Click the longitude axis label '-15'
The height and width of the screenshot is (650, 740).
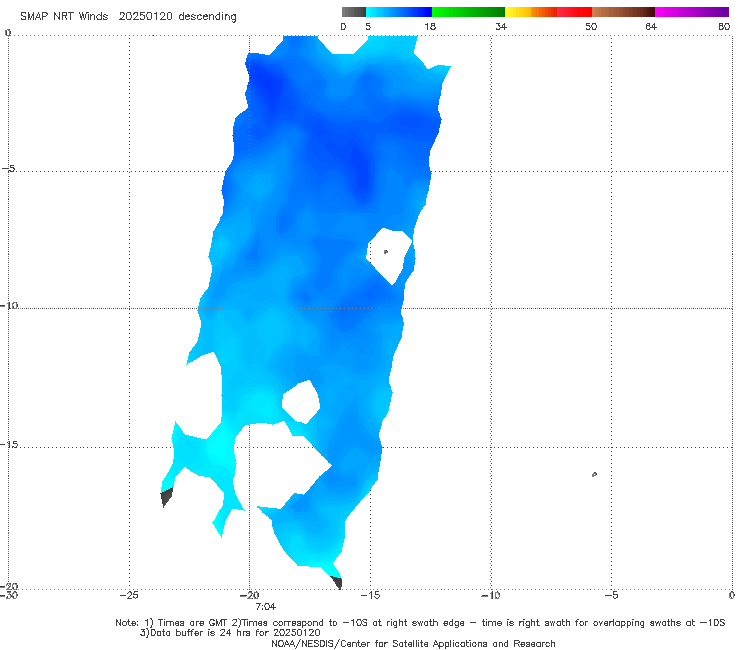[370, 595]
